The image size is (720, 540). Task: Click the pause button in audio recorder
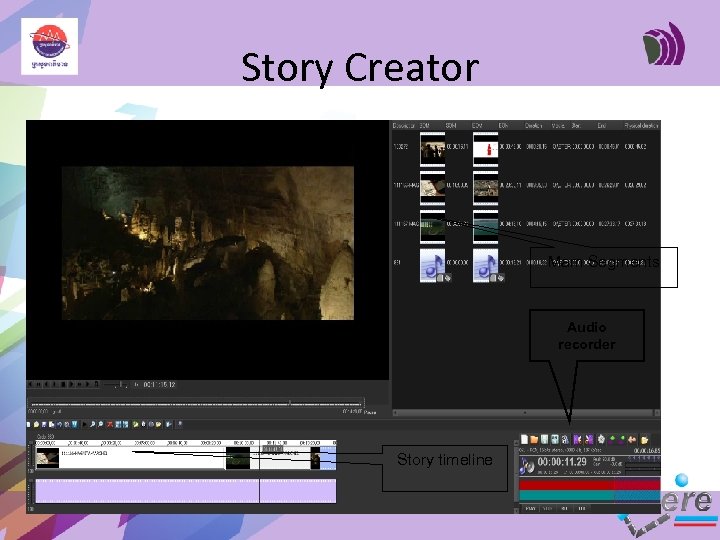click(582, 508)
